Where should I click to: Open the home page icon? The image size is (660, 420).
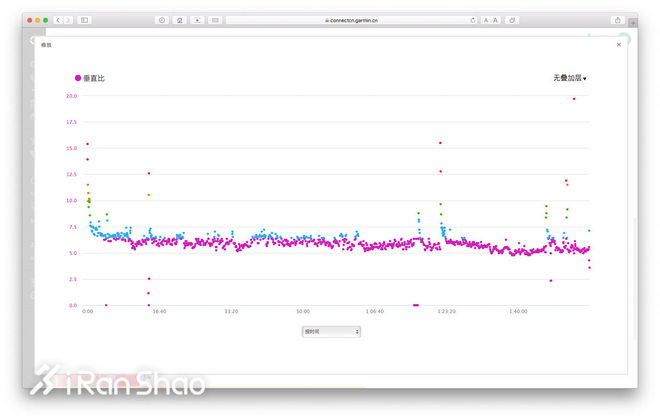[179, 20]
